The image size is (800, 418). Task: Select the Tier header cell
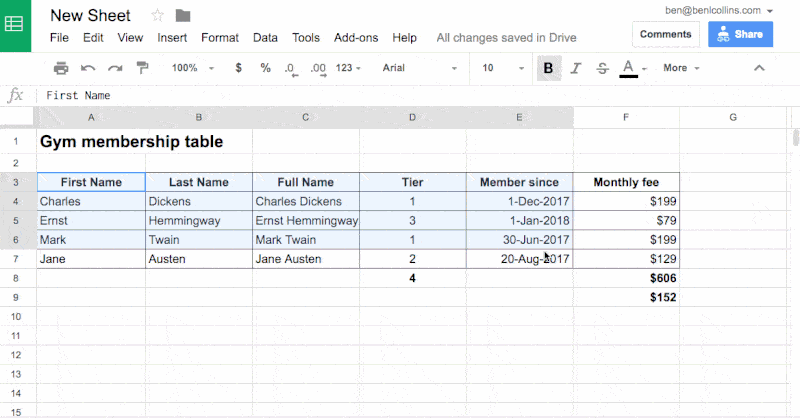pos(412,182)
